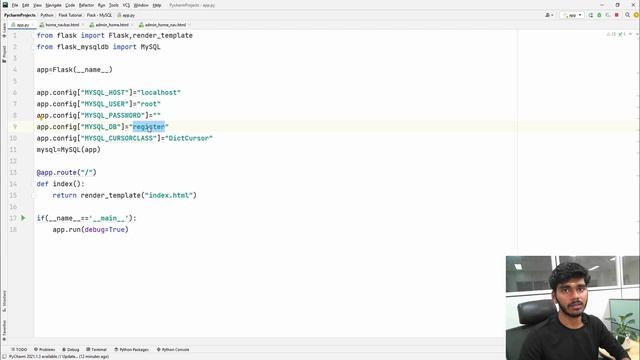
Task: Click PycharmProjects in the breadcrumb bar
Action: point(20,15)
